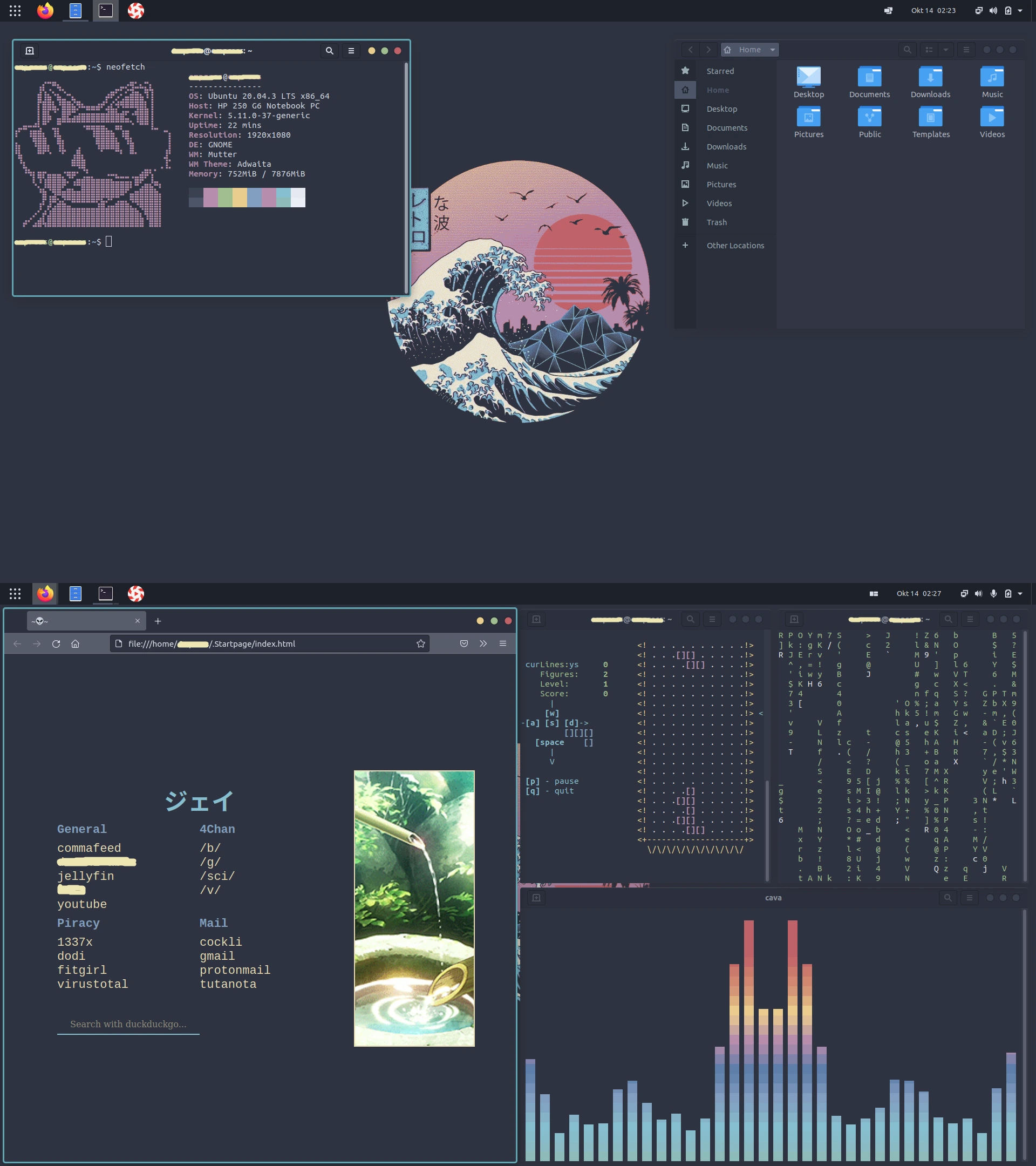Open the protonmail link
The image size is (1036, 1166).
tap(235, 970)
